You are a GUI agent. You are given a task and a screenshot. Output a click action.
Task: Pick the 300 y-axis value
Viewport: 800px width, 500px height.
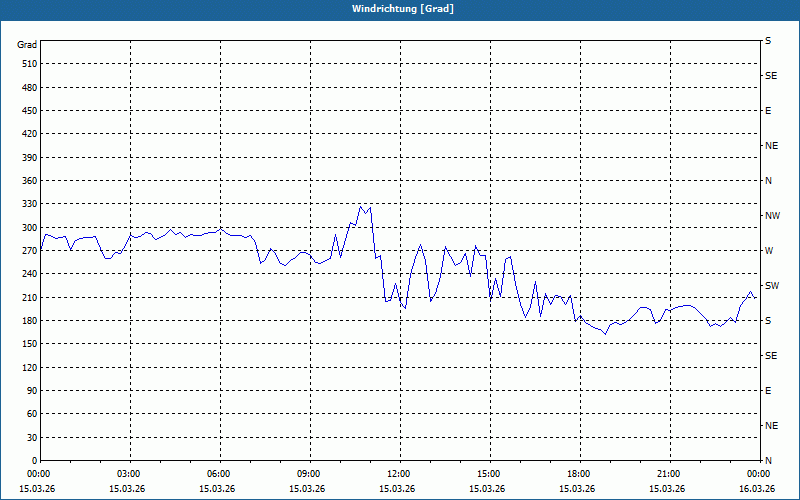(30, 228)
